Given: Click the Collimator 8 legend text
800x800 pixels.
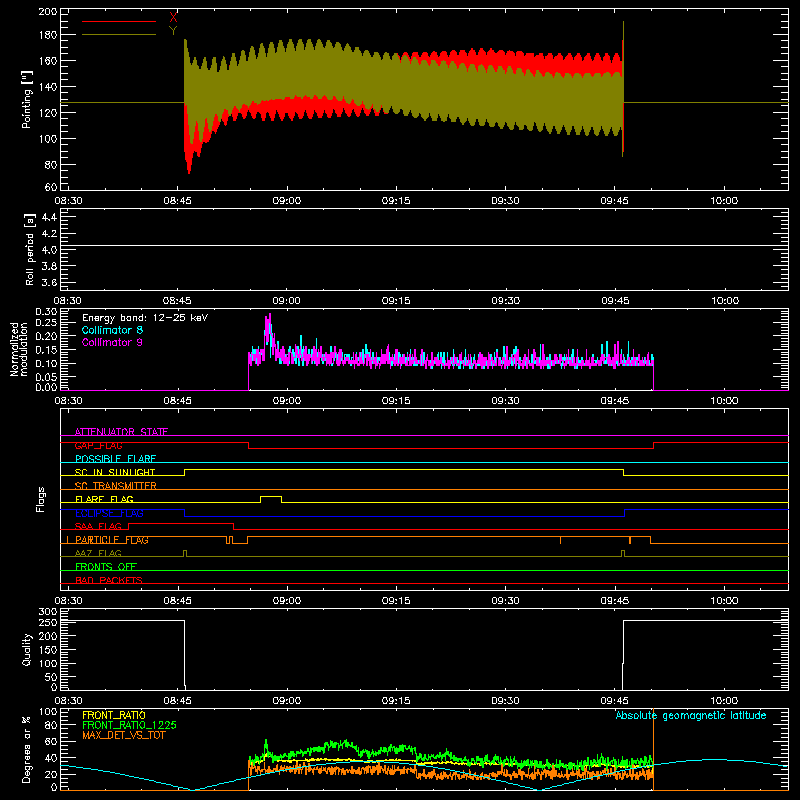Looking at the screenshot, I should click(x=112, y=330).
